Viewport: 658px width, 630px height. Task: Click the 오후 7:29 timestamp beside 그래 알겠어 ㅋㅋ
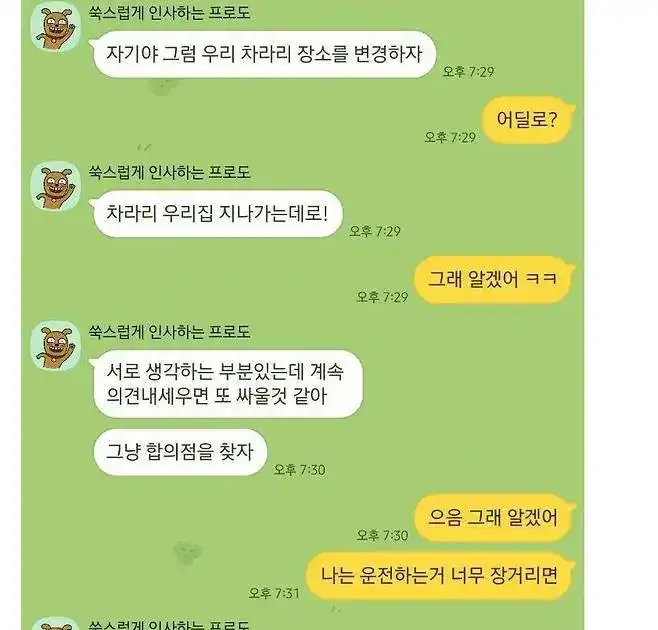point(382,297)
